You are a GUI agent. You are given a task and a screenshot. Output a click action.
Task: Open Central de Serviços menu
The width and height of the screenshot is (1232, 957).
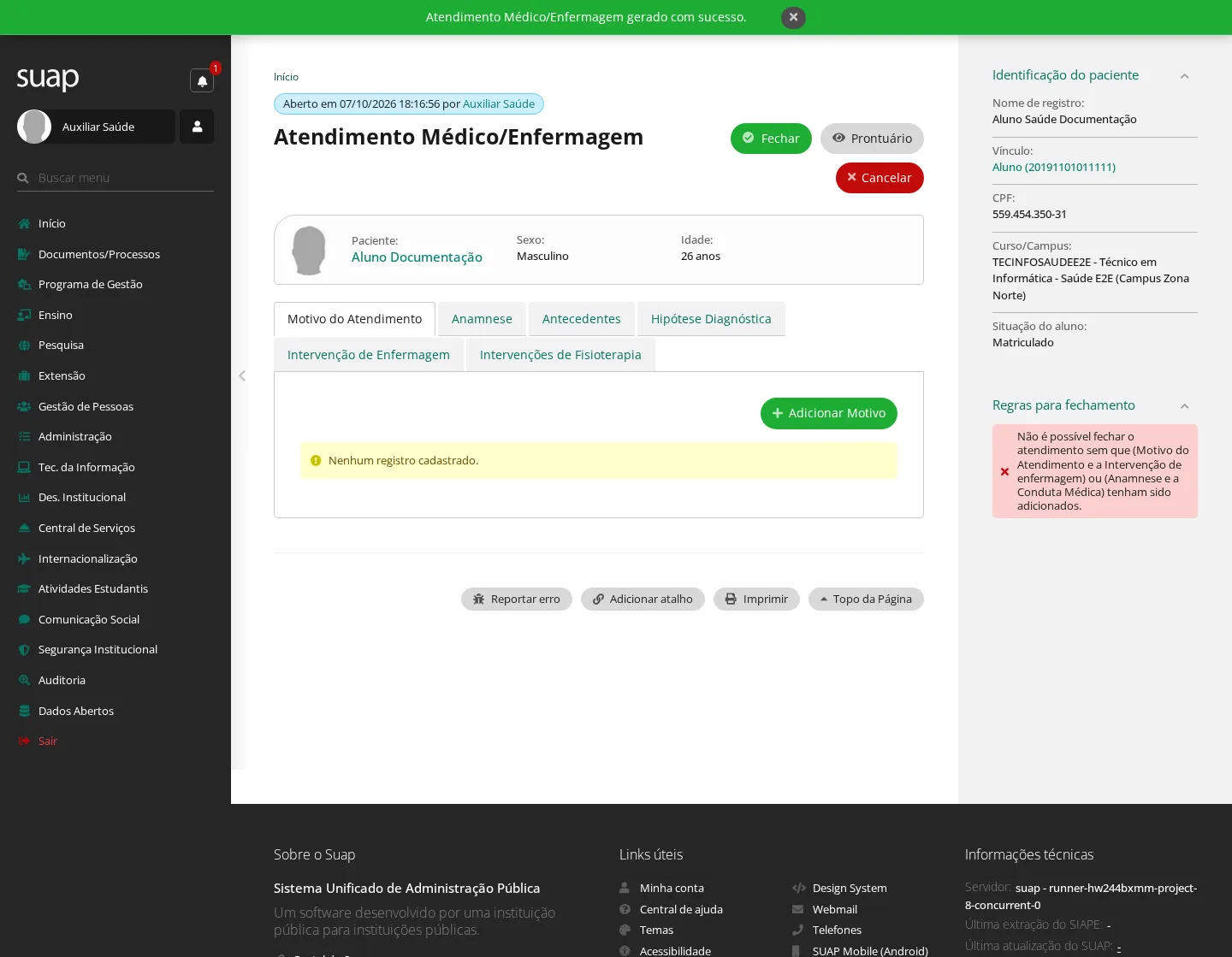[86, 528]
